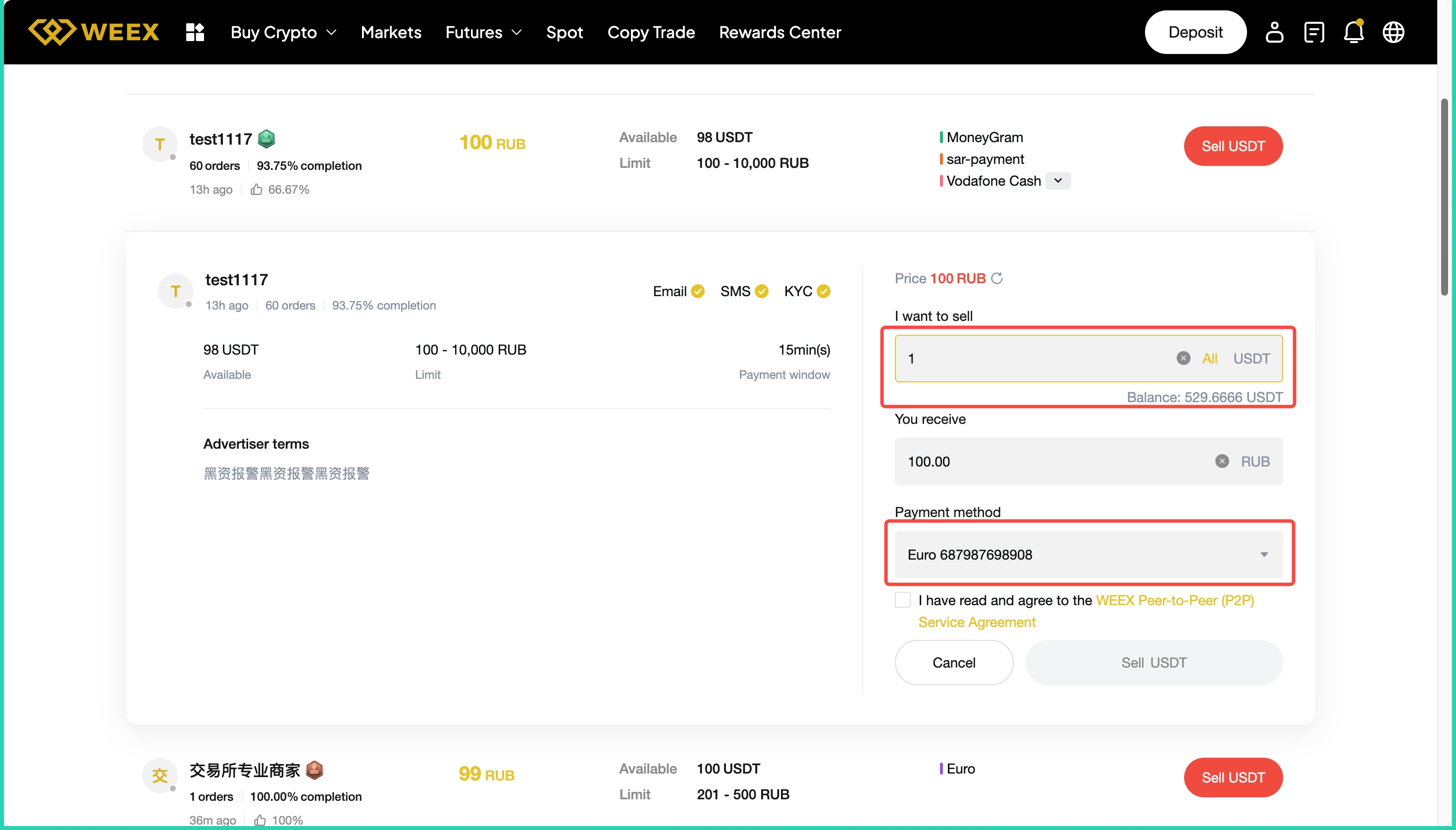This screenshot has width=1456, height=830.
Task: Open the language globe icon
Action: click(1393, 32)
